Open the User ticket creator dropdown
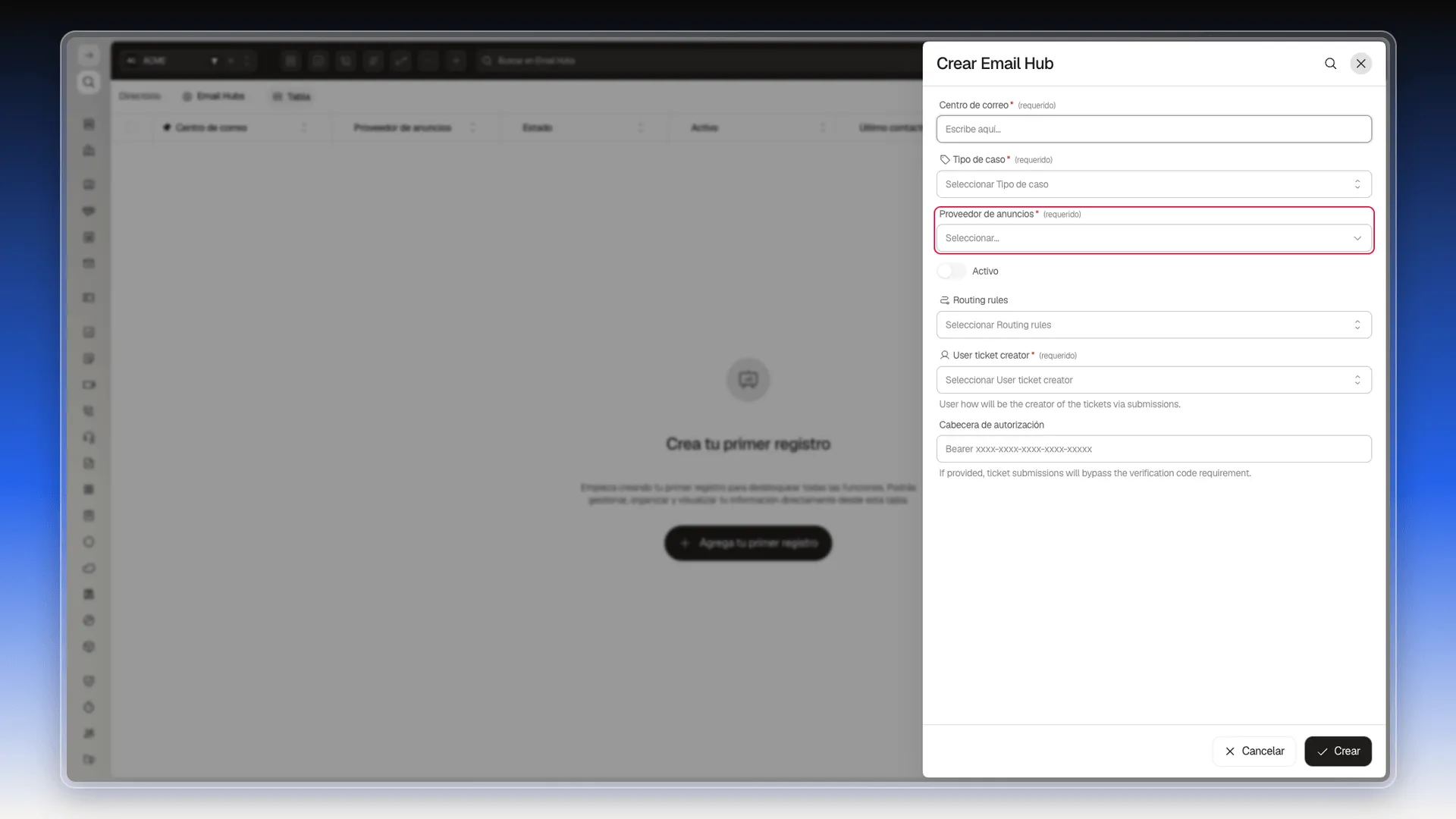The width and height of the screenshot is (1456, 819). tap(1153, 380)
